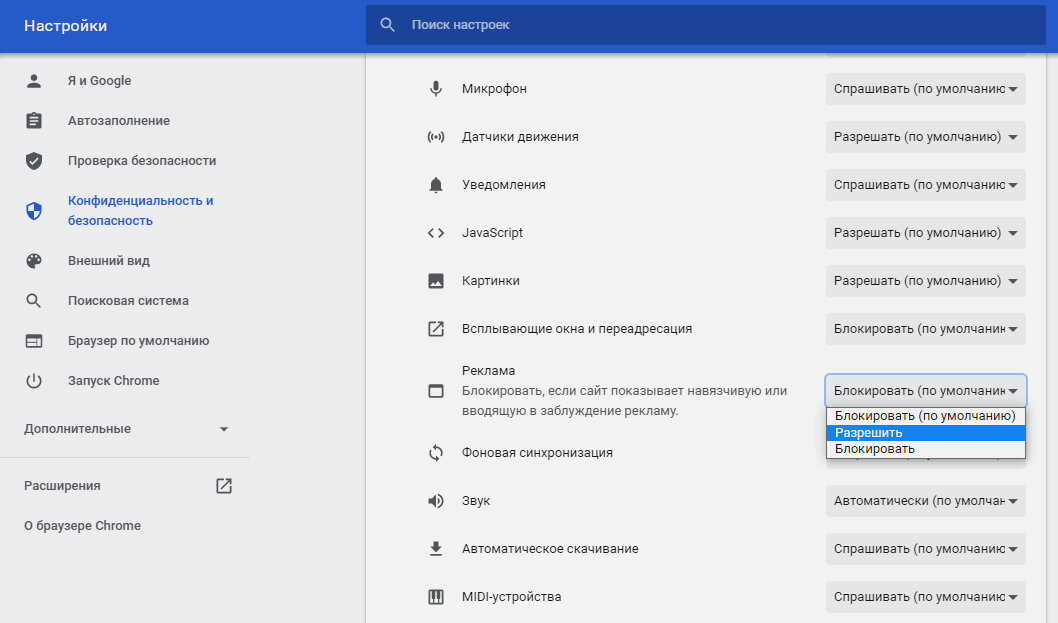Click the pop-up icon in Всплывающие окна row
This screenshot has height=623, width=1058.
[436, 329]
